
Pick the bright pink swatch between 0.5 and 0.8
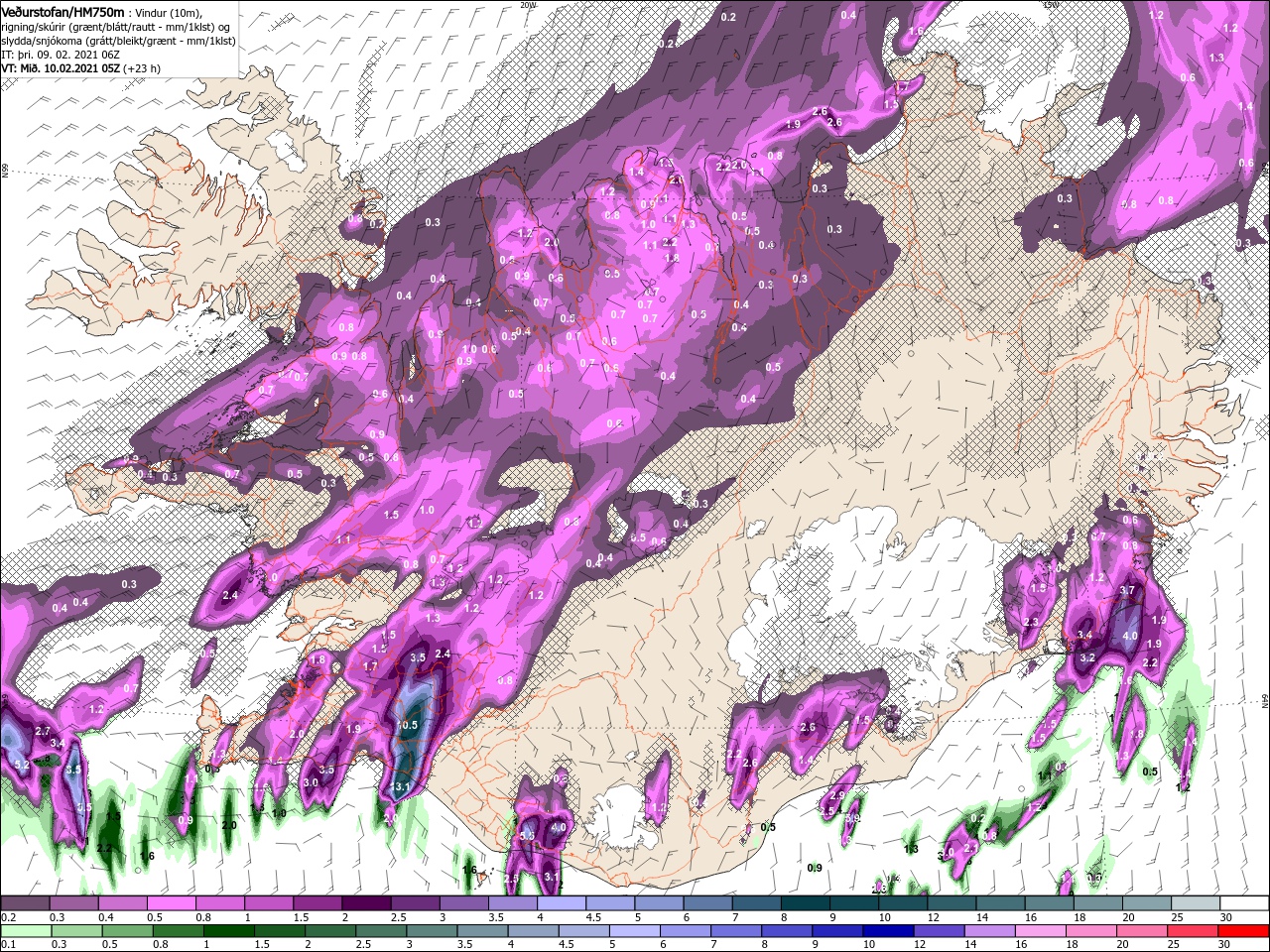pyautogui.click(x=171, y=904)
